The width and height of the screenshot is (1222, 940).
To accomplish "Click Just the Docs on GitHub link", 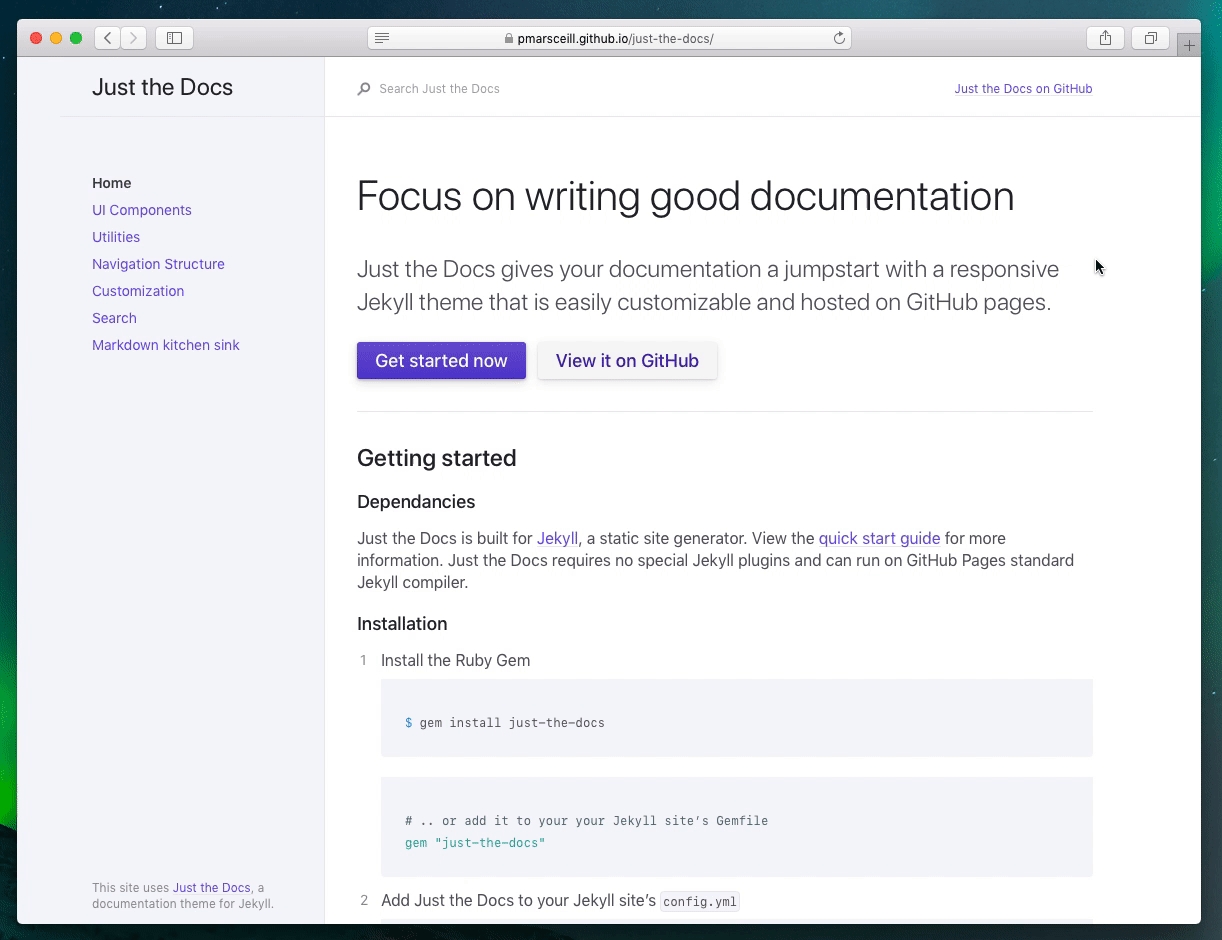I will 1023,89.
